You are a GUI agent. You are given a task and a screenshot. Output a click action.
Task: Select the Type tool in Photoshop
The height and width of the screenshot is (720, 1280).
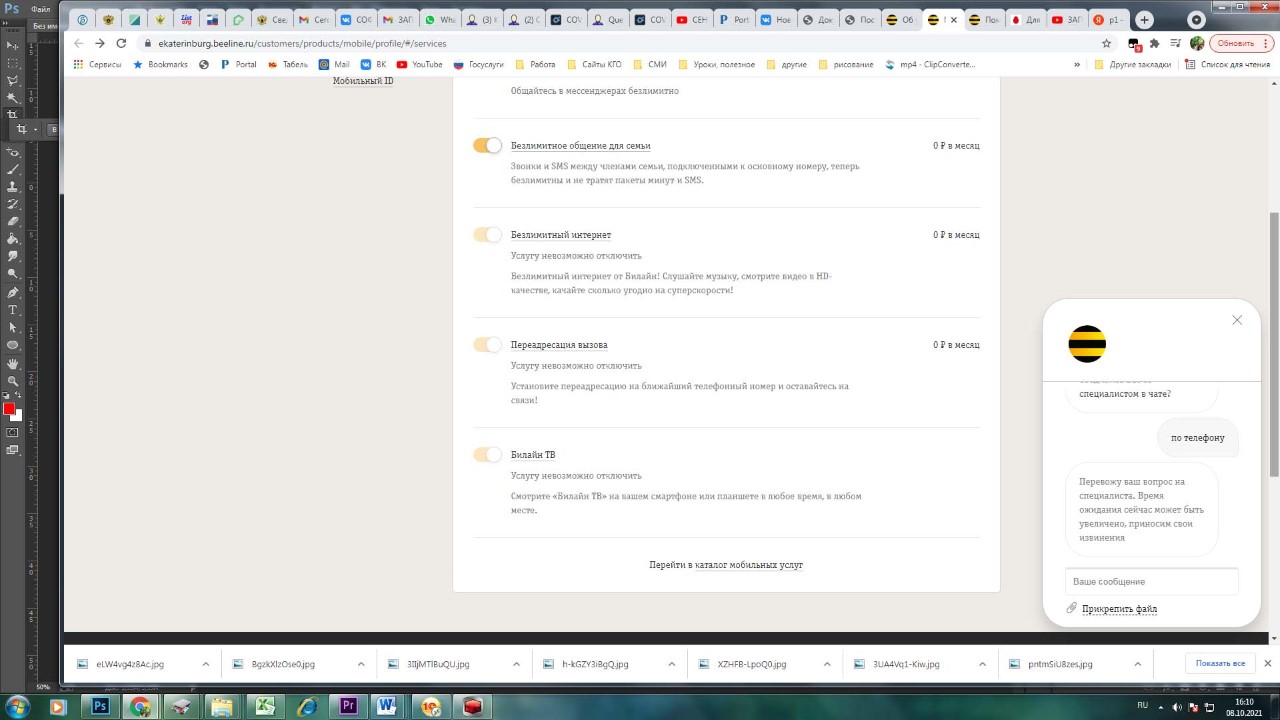13,310
